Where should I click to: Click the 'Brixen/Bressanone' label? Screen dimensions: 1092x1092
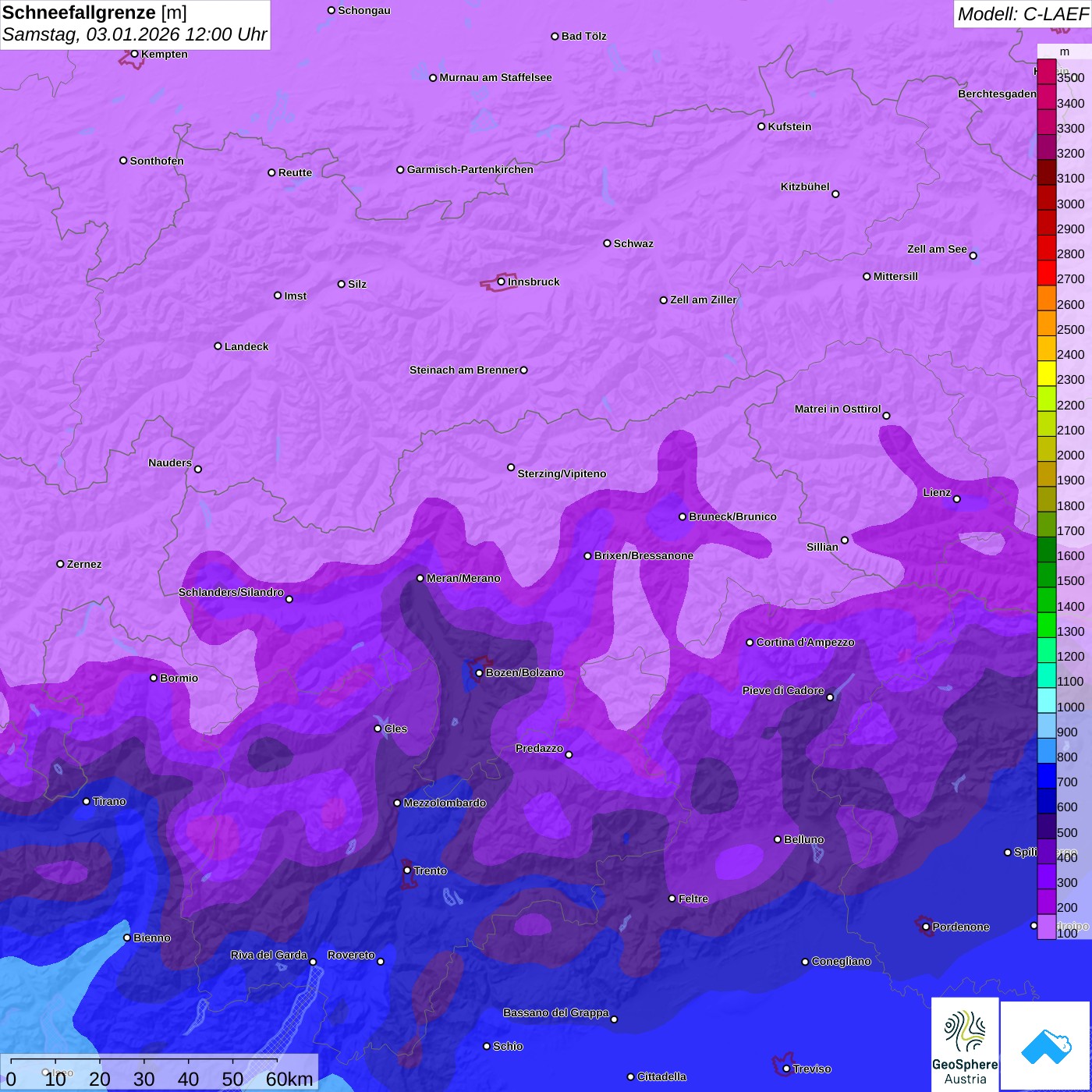pos(643,555)
